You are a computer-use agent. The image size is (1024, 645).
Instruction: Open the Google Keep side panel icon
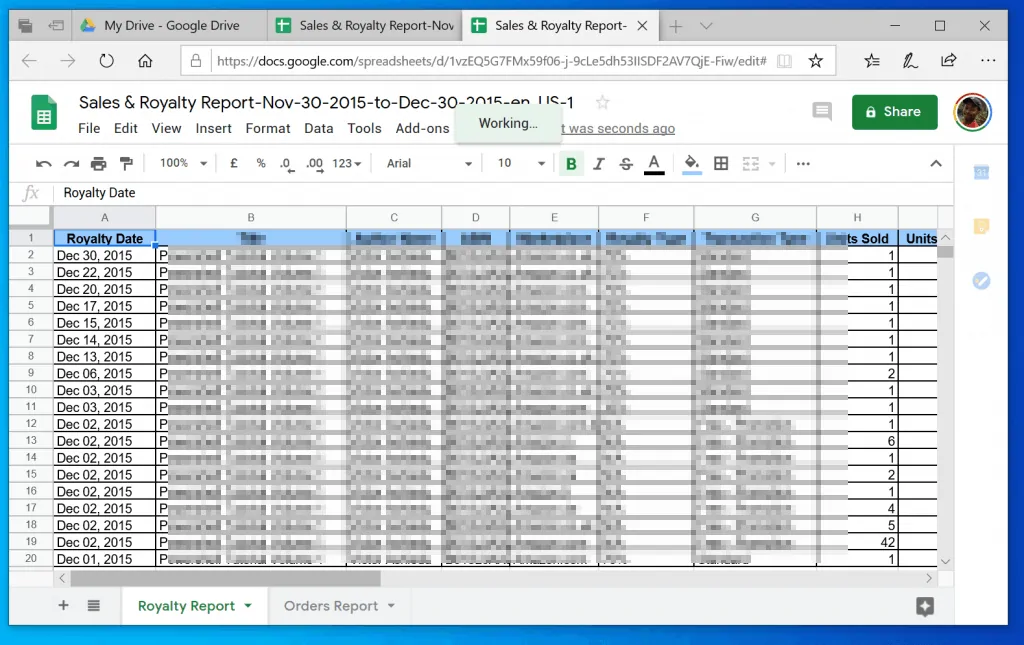click(981, 226)
